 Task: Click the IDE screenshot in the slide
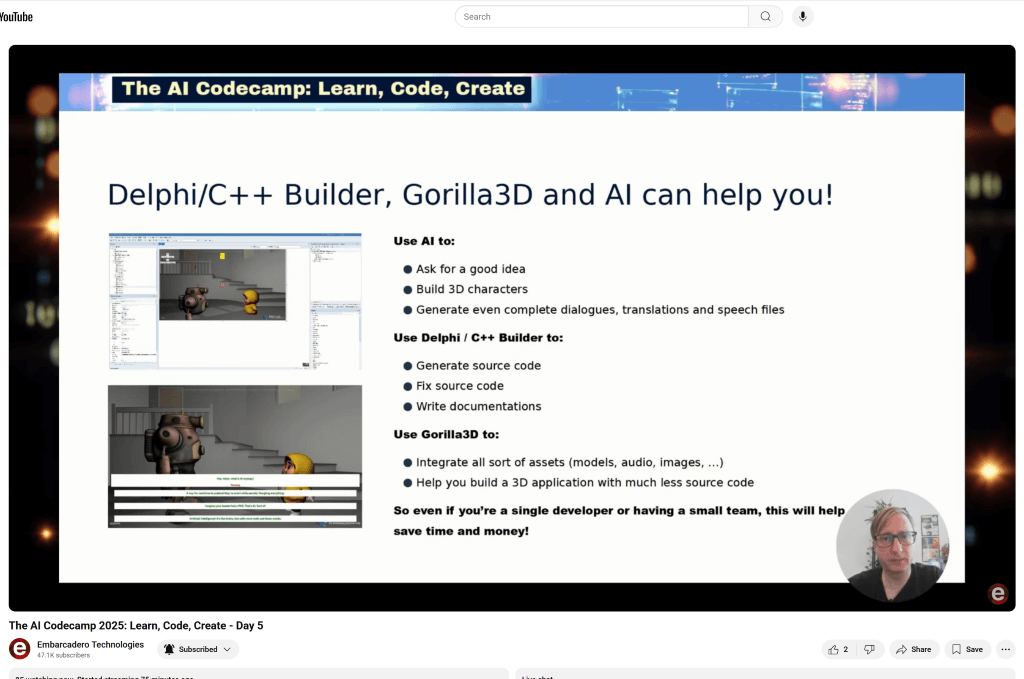(x=235, y=301)
